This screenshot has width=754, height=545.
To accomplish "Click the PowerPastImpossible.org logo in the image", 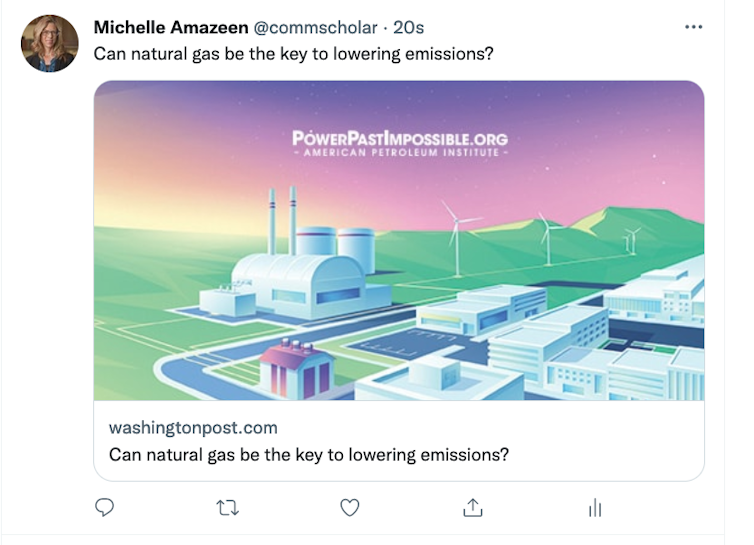I will pos(400,138).
